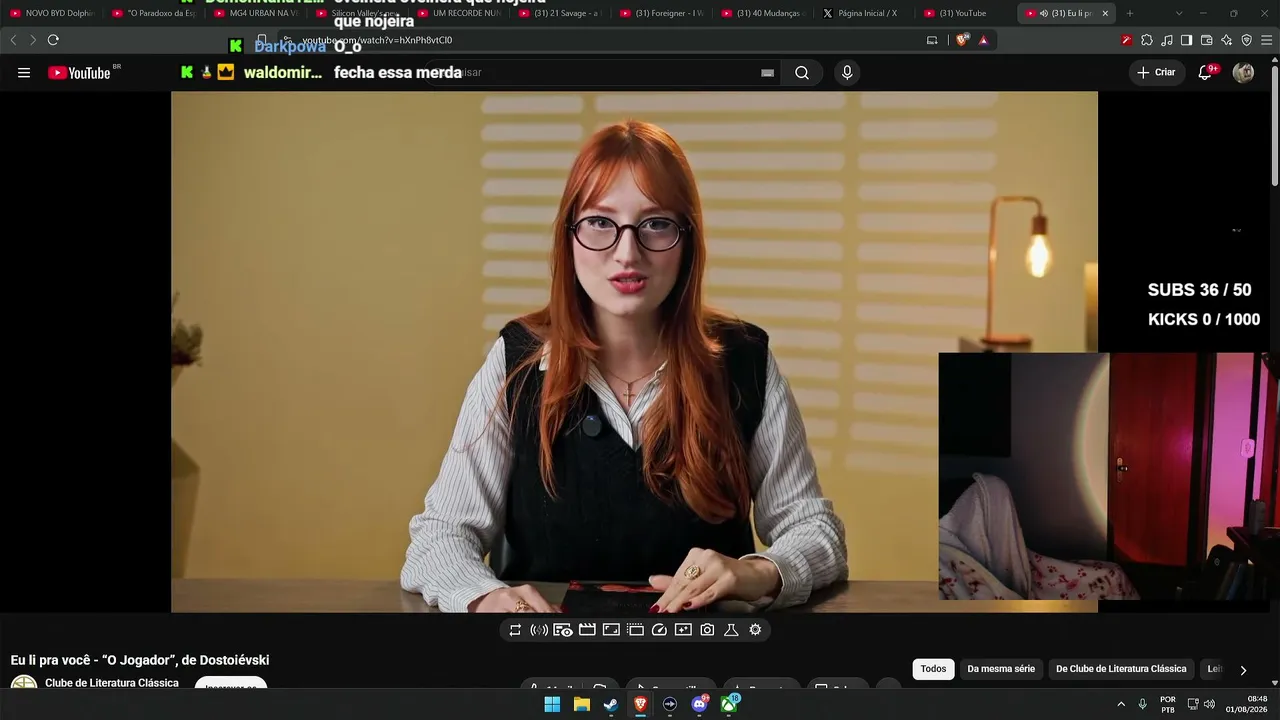Screen dimensions: 1280x720
Task: Click the clapperboard icon in video toolbar
Action: click(587, 630)
